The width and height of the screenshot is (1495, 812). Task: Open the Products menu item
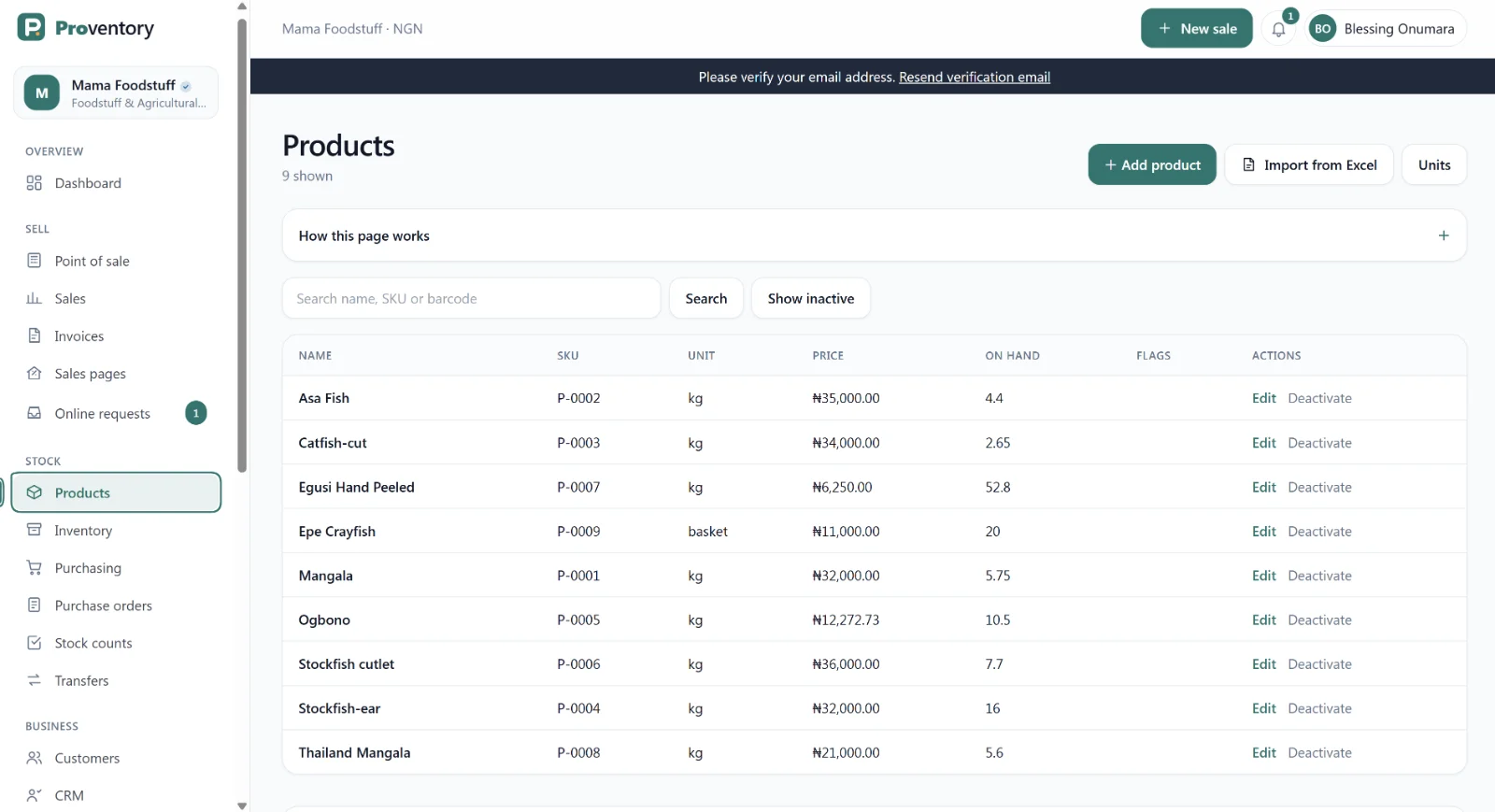coord(116,492)
